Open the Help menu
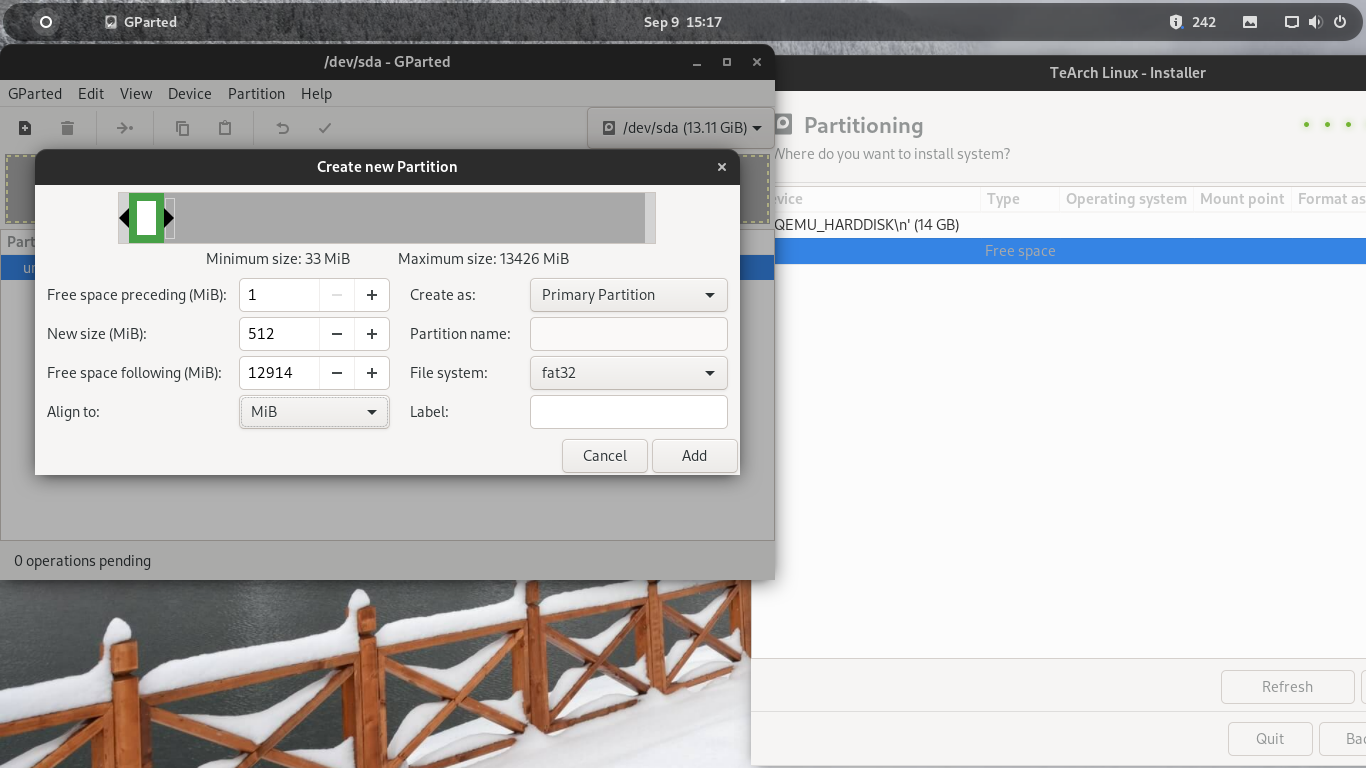The width and height of the screenshot is (1366, 768). click(316, 93)
